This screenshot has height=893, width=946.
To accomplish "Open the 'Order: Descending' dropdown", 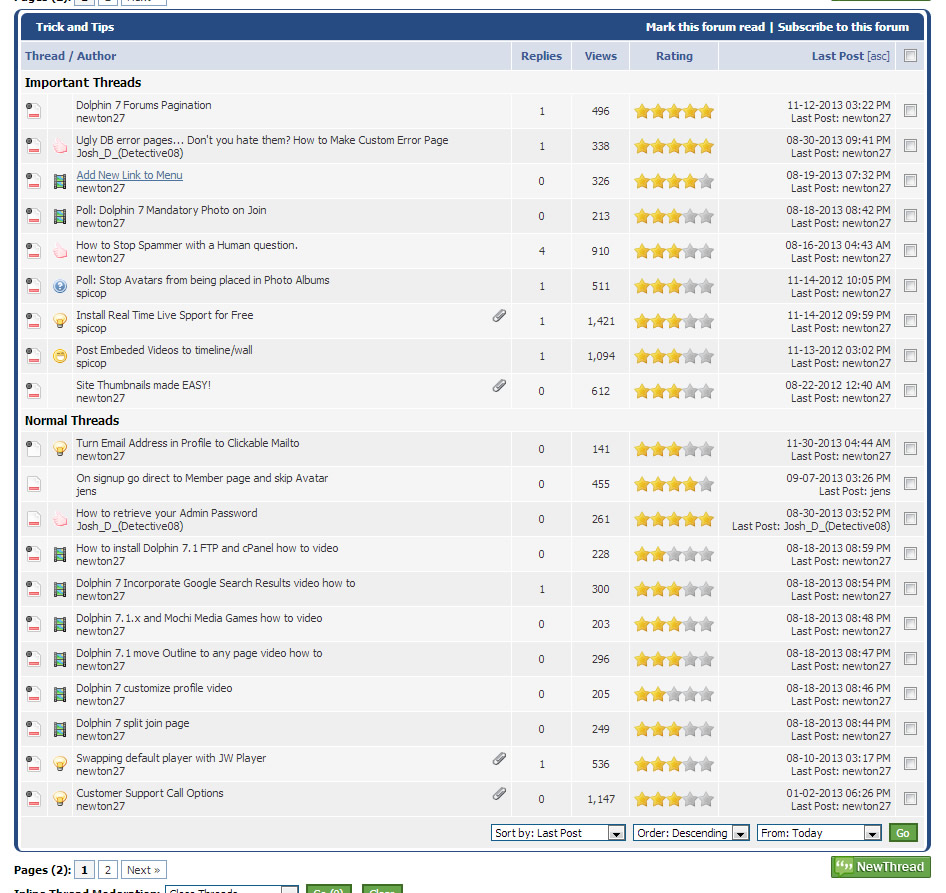I will [x=691, y=833].
